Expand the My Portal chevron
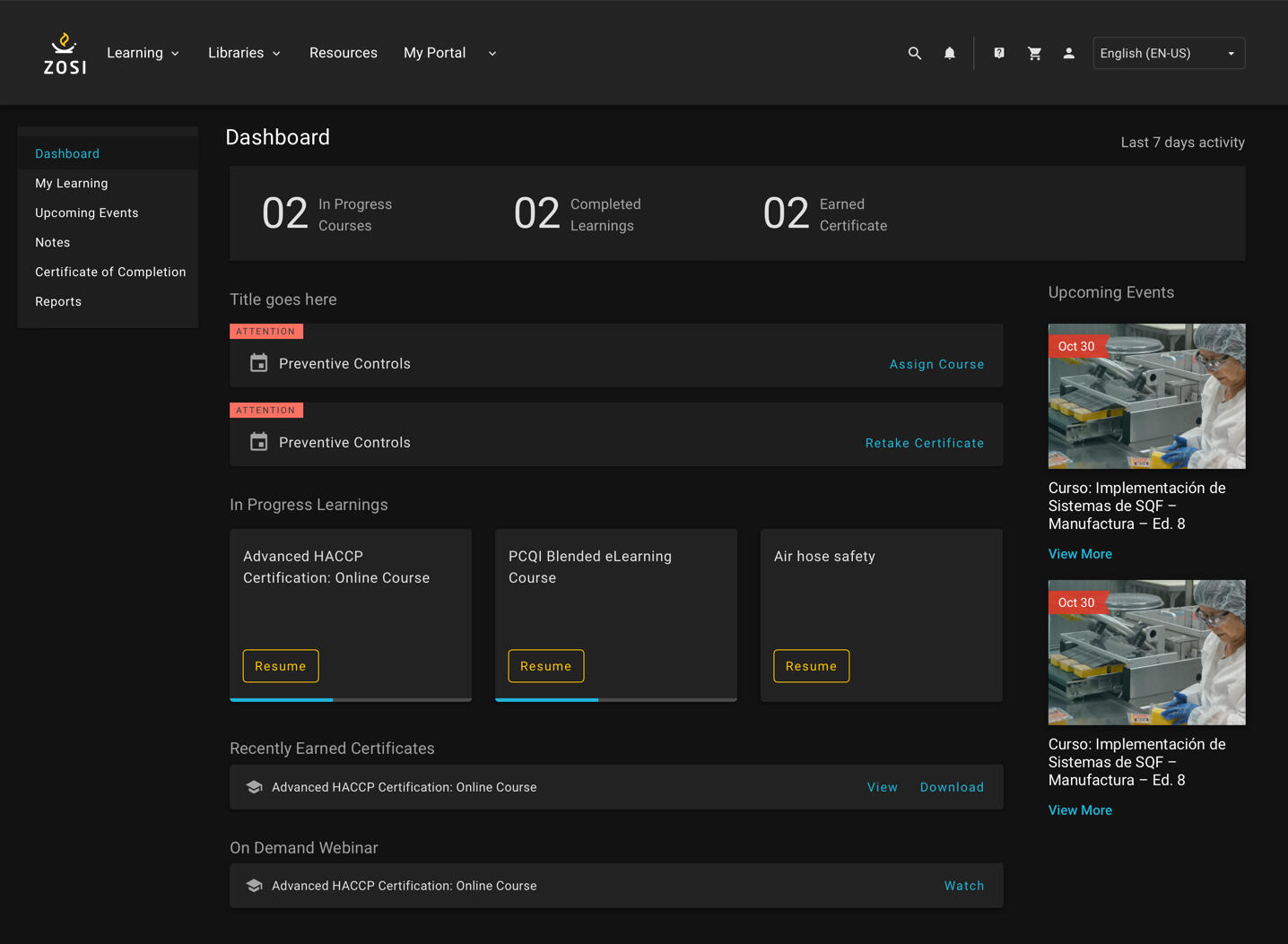The width and height of the screenshot is (1288, 944). pos(492,54)
